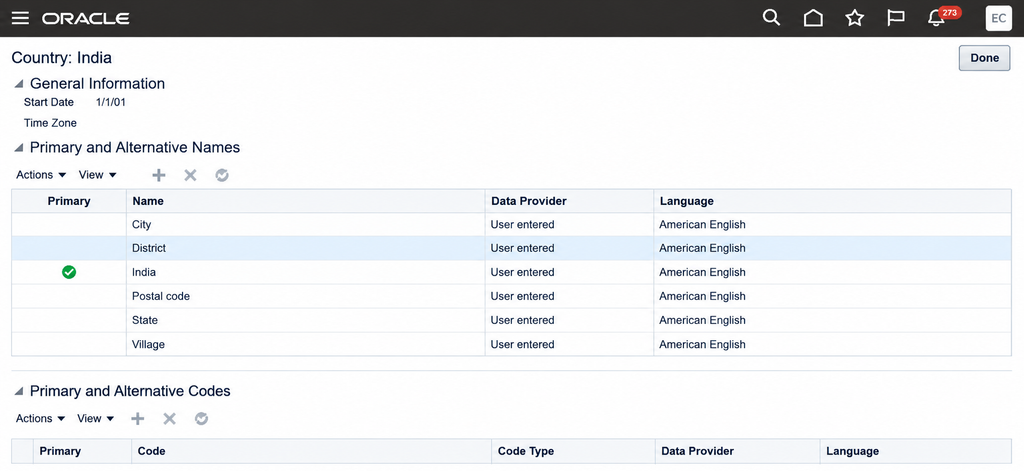Open the search icon in header
This screenshot has height=471, width=1024.
(771, 18)
